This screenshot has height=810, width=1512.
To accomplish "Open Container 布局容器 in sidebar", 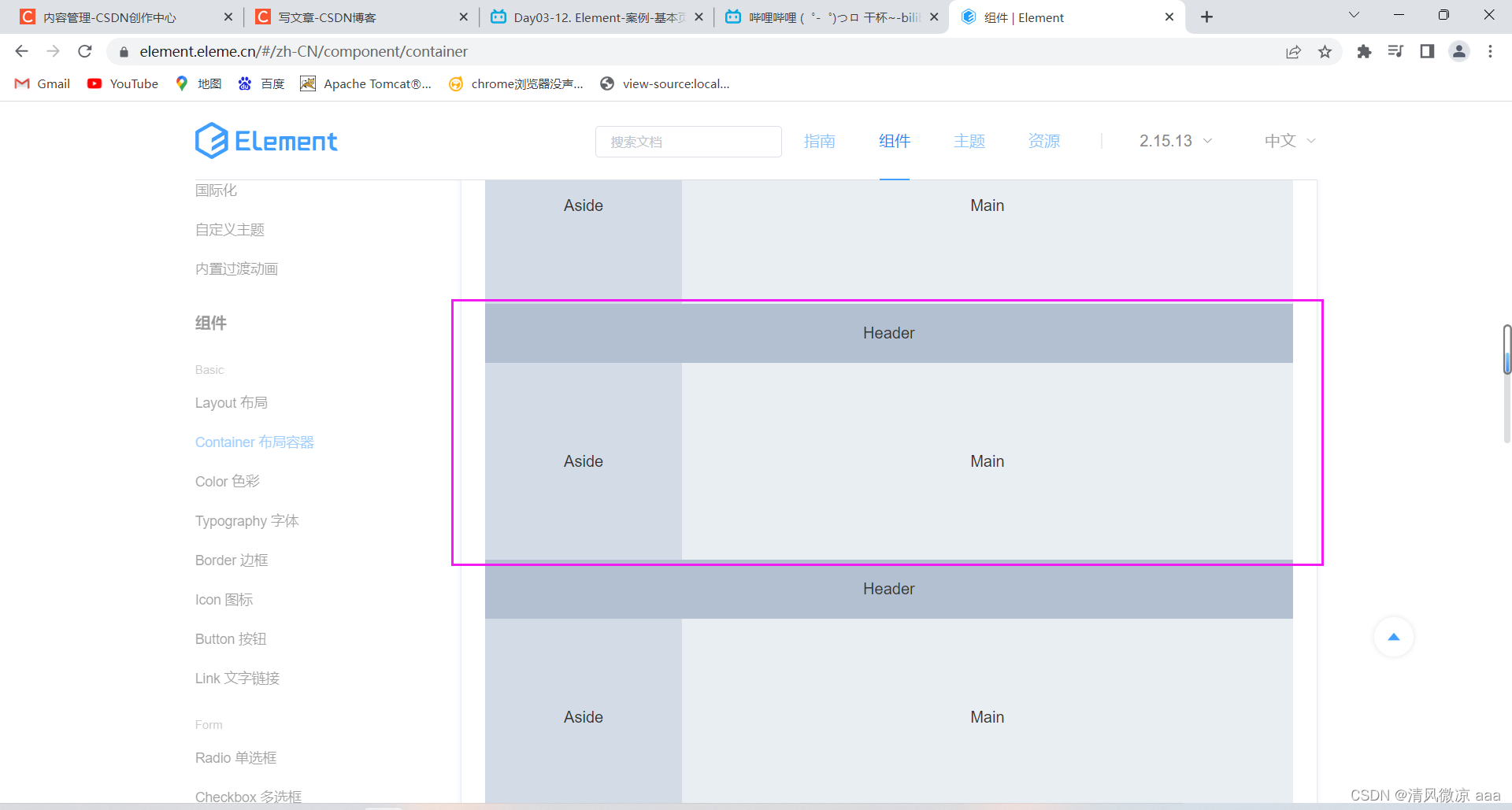I will coord(254,442).
